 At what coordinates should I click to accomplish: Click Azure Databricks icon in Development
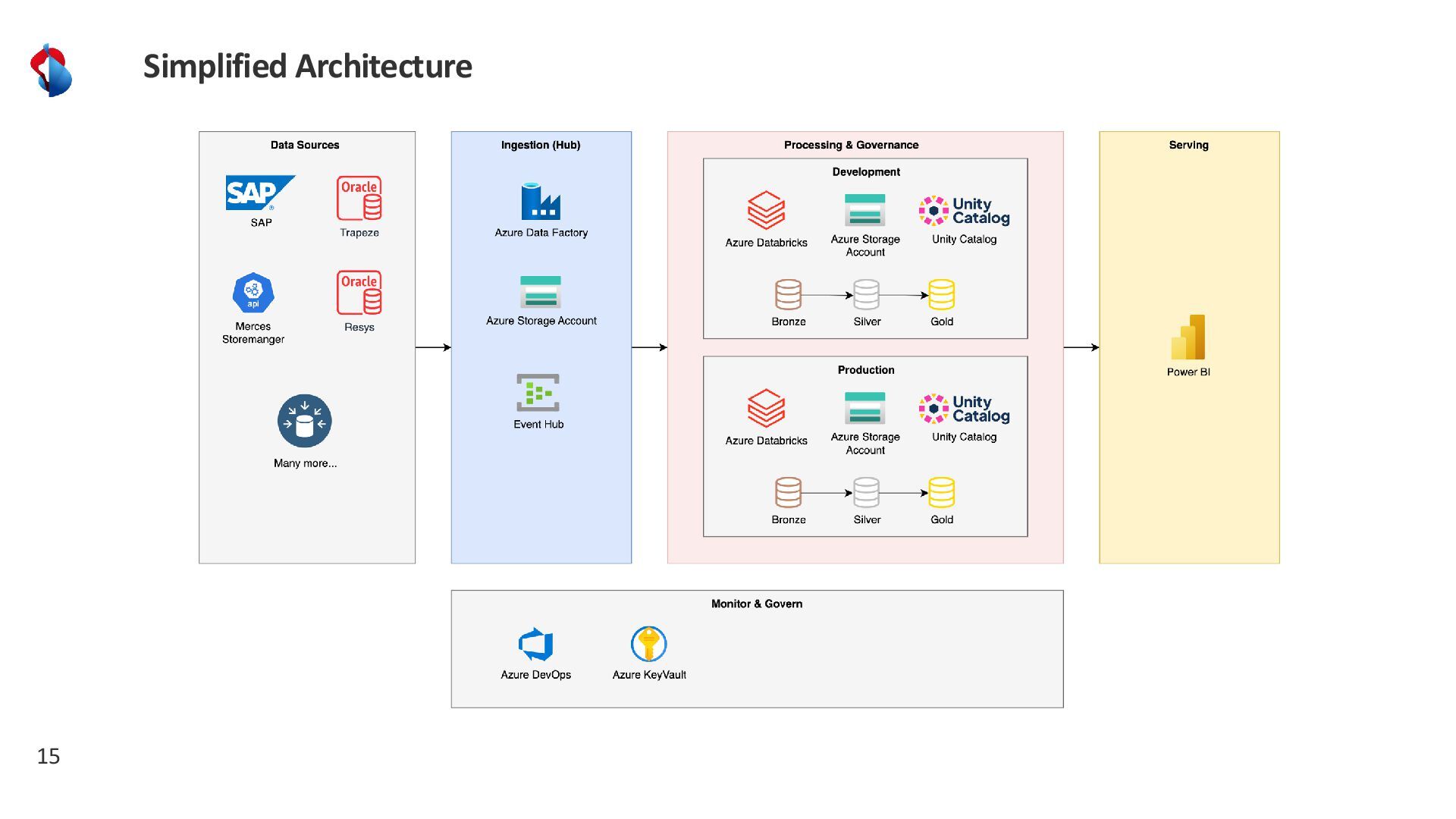pyautogui.click(x=766, y=210)
